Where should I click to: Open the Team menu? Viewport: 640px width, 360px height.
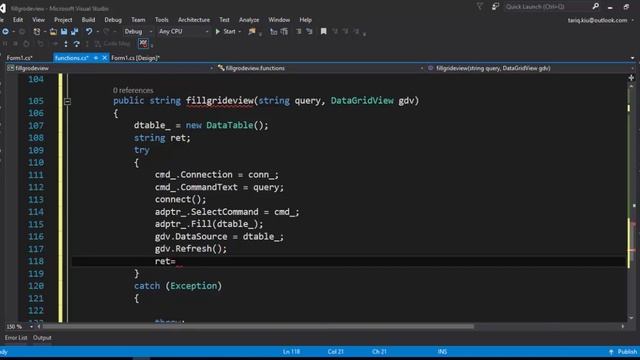point(138,20)
